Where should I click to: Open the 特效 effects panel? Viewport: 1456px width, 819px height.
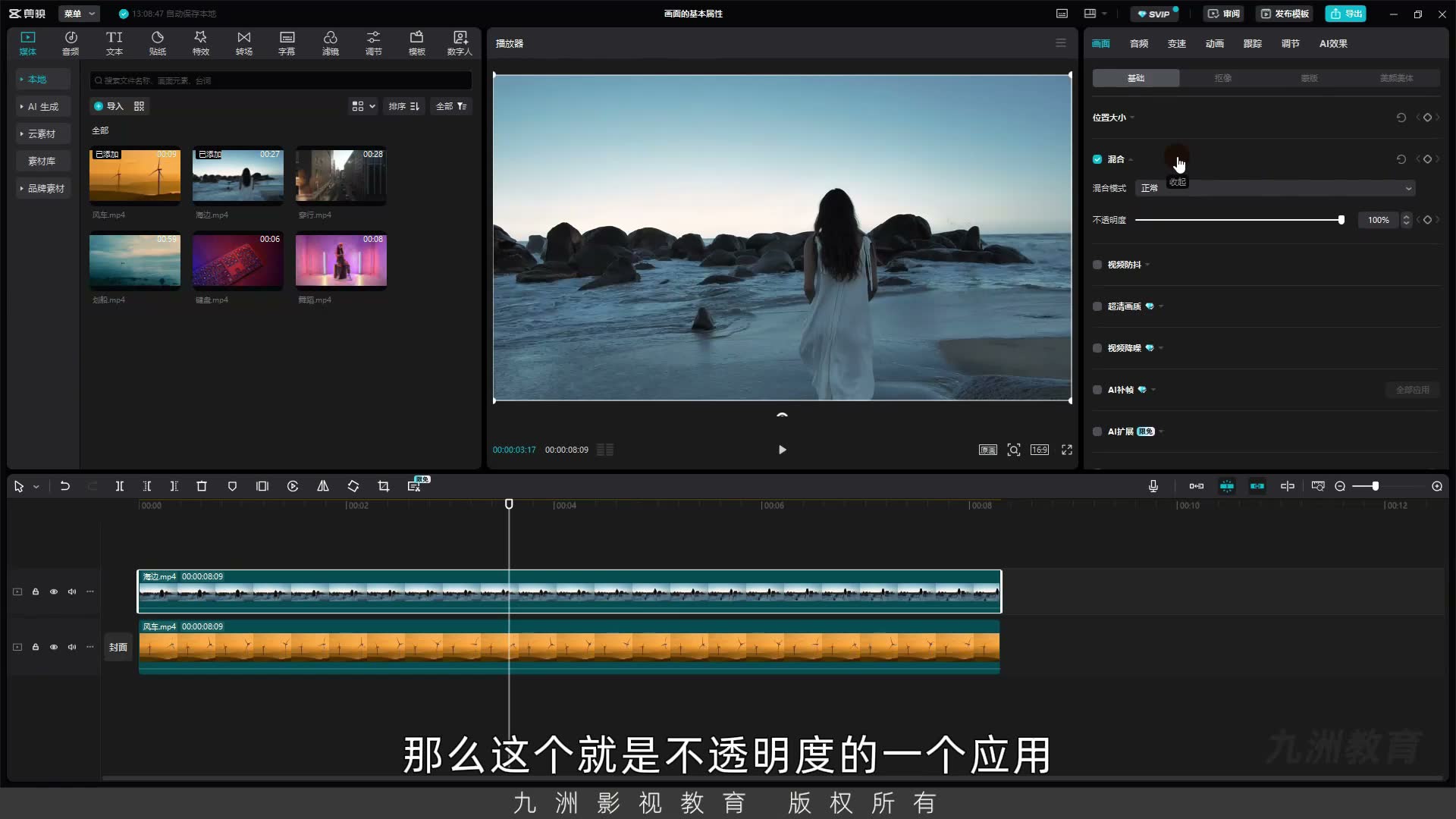(x=200, y=43)
